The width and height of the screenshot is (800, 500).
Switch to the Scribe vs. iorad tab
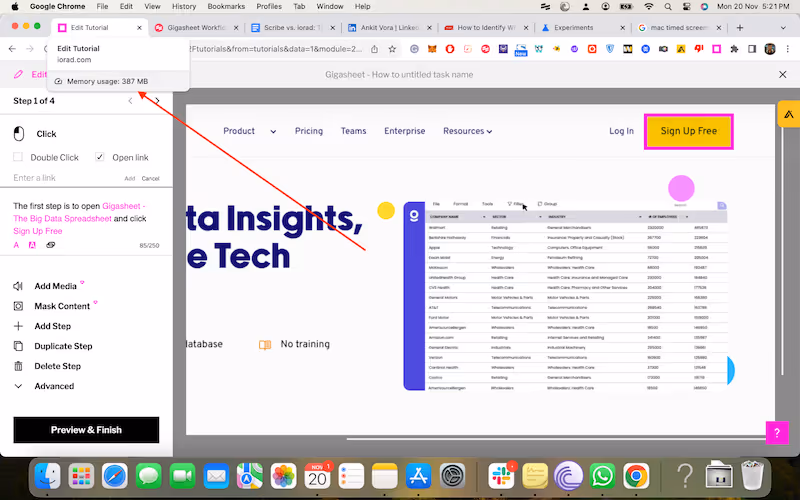pyautogui.click(x=292, y=28)
